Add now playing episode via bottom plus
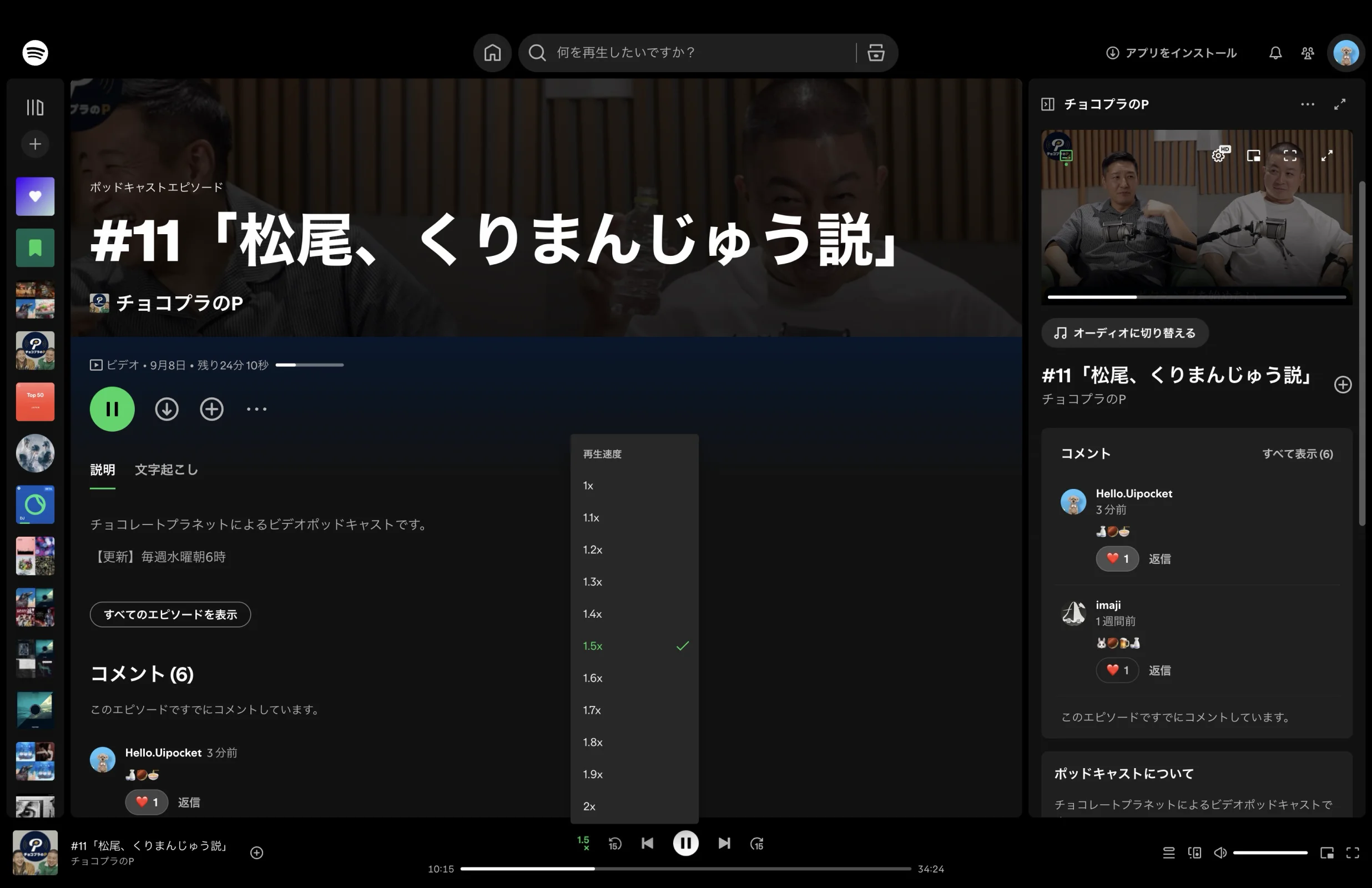 (x=256, y=852)
